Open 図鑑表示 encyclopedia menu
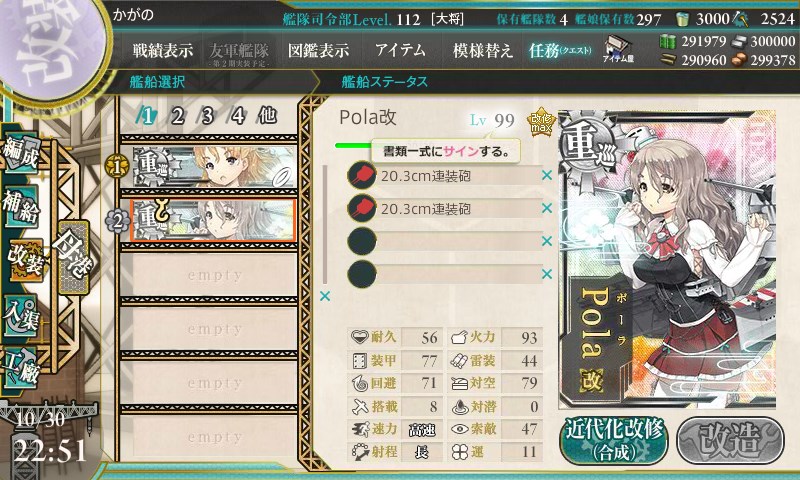This screenshot has width=800, height=480. tap(318, 50)
